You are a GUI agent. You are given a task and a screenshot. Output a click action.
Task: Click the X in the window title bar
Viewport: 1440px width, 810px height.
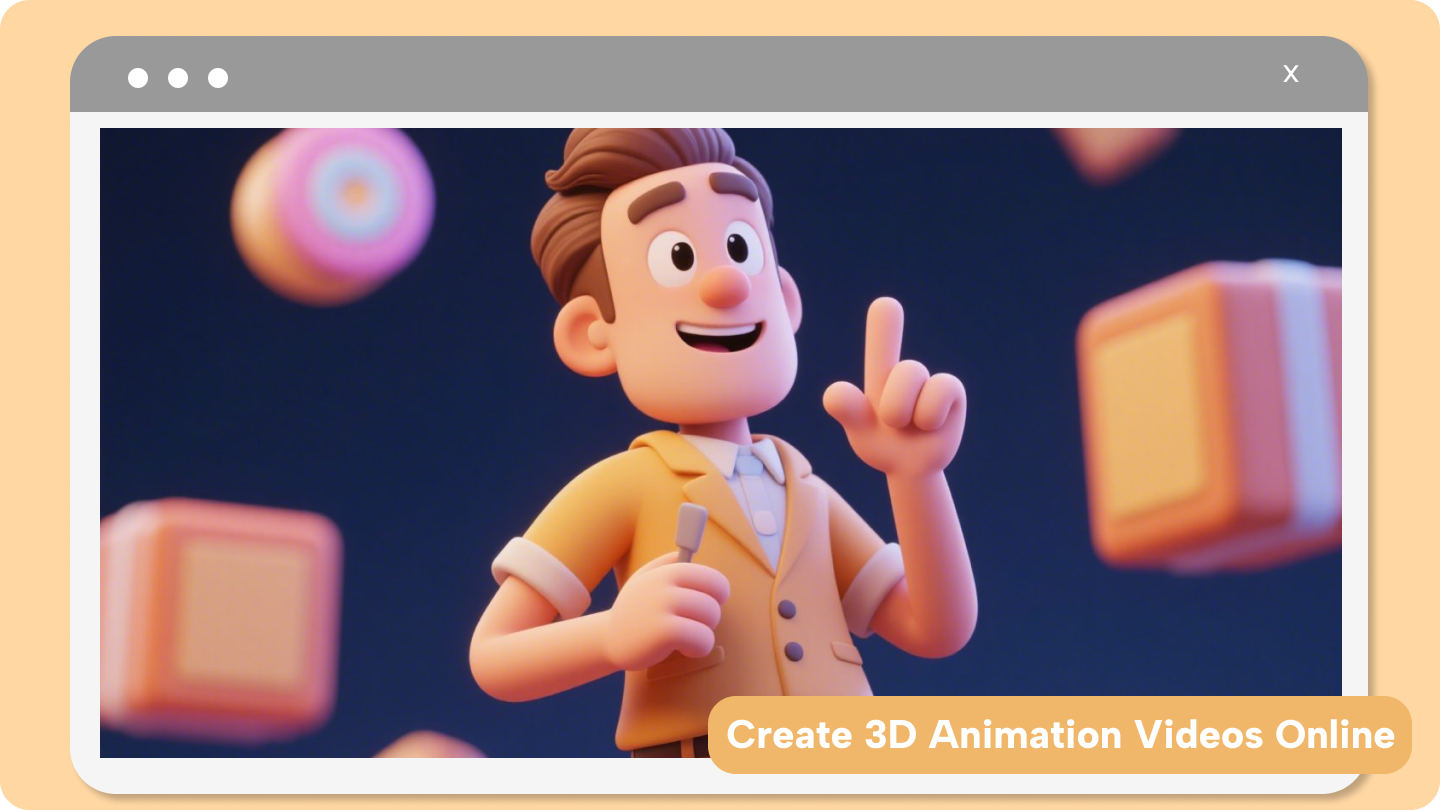coord(1290,74)
